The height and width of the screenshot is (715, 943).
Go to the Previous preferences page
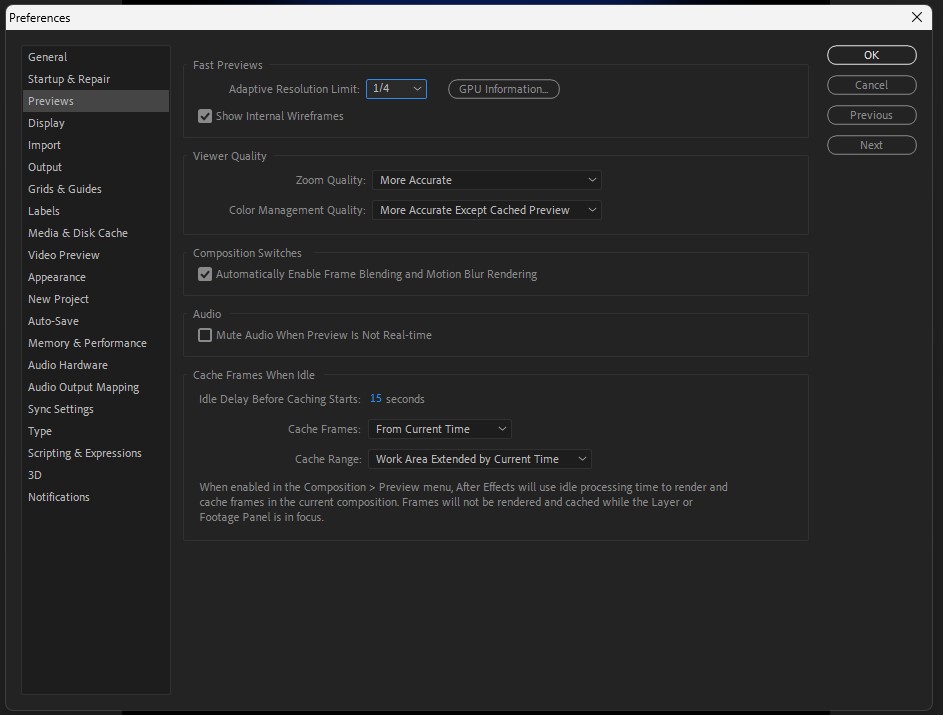[x=871, y=115]
